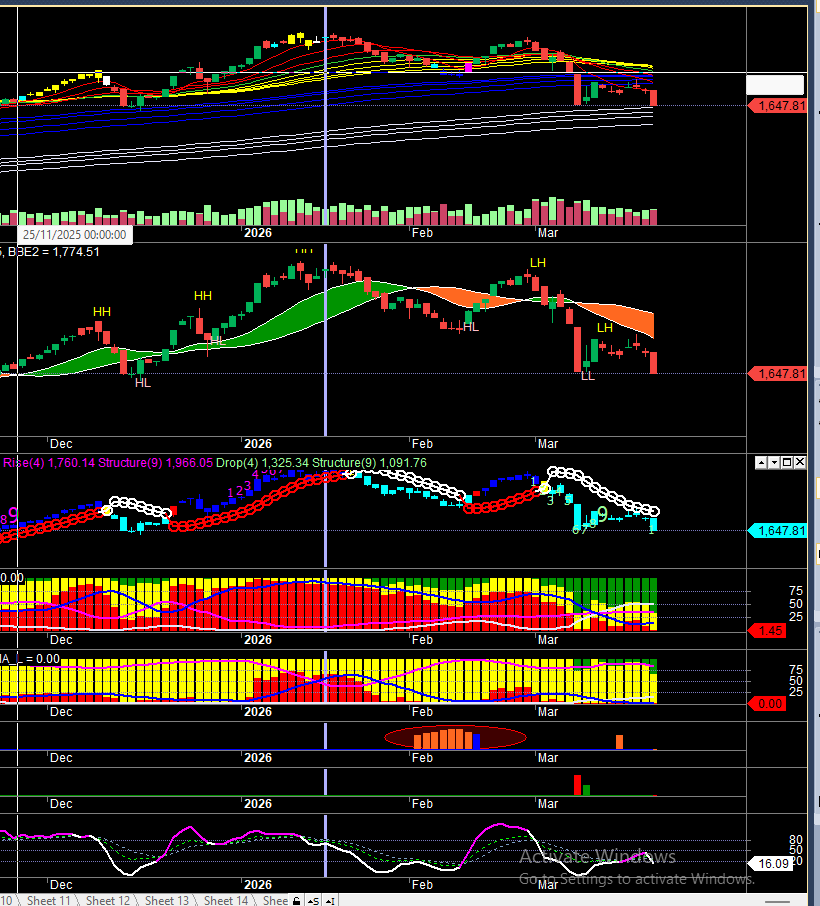Click the Feb axis label on swing pane
Screen dimensions: 820x906
coord(422,444)
